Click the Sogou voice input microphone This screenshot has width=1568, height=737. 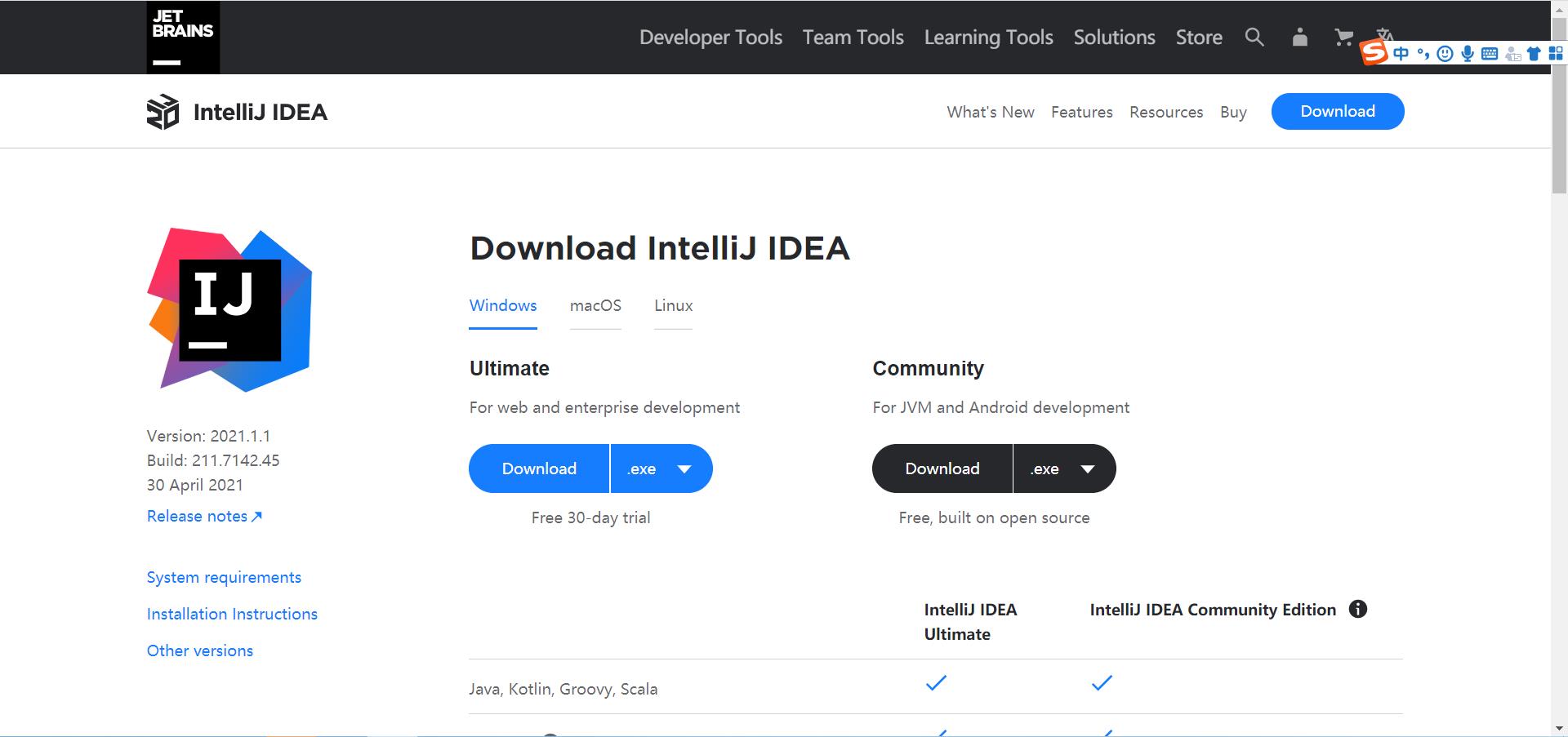pyautogui.click(x=1468, y=54)
